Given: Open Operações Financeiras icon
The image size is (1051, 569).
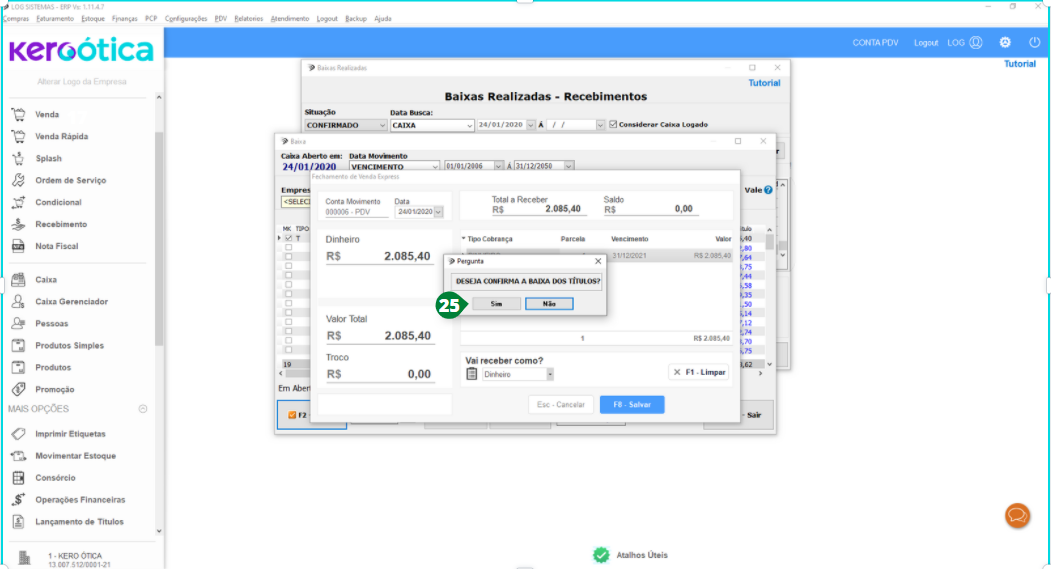Looking at the screenshot, I should (x=18, y=500).
